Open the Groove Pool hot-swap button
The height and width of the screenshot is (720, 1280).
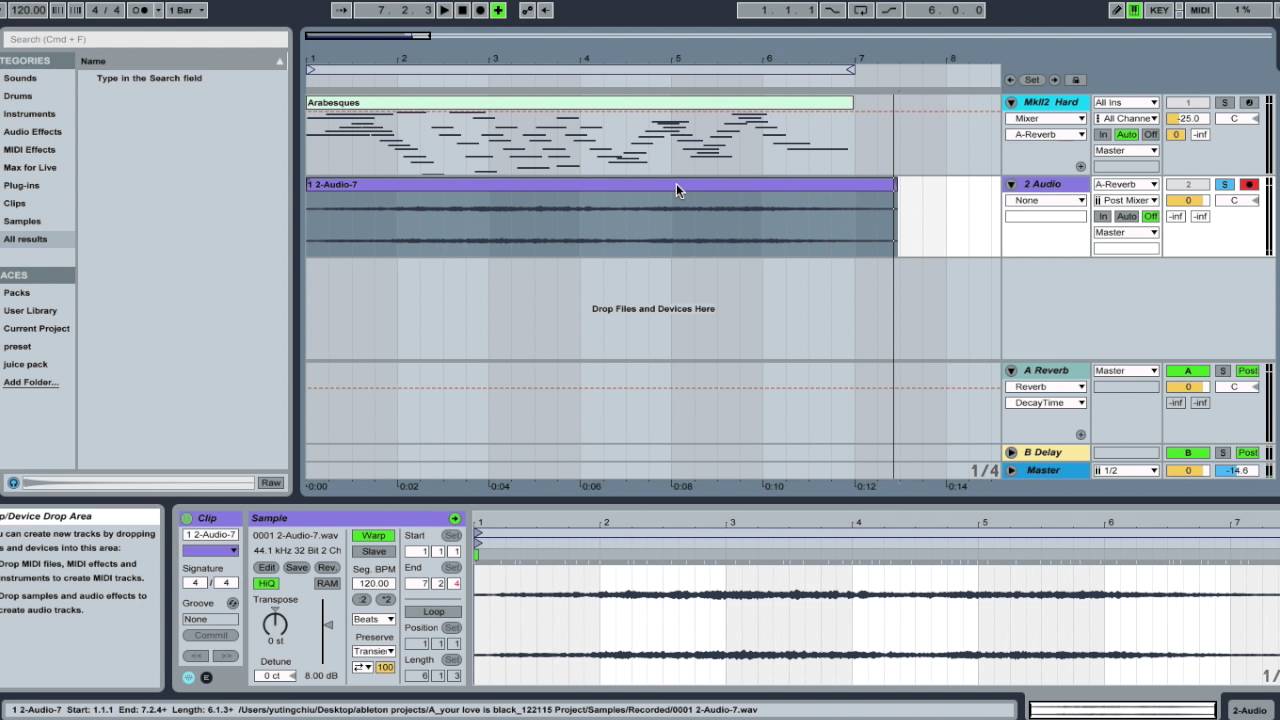tap(232, 603)
